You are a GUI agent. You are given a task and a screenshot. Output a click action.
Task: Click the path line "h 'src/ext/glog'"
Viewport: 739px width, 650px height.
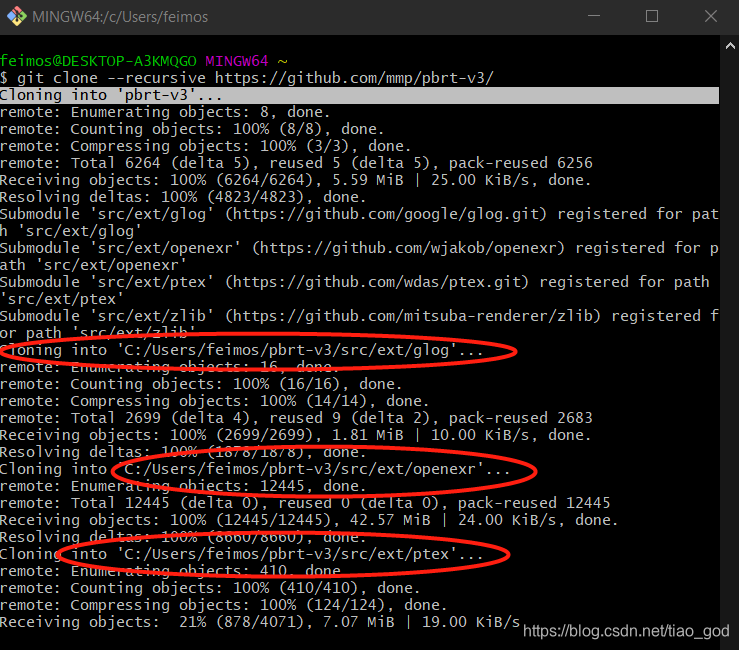click(71, 231)
